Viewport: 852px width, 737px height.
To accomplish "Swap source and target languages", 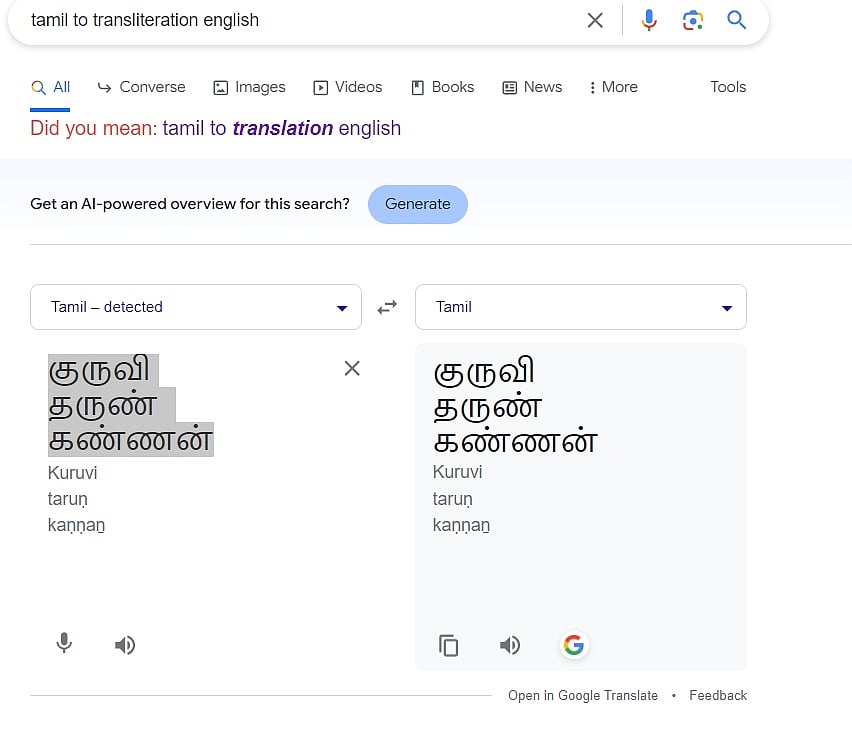I will 387,308.
